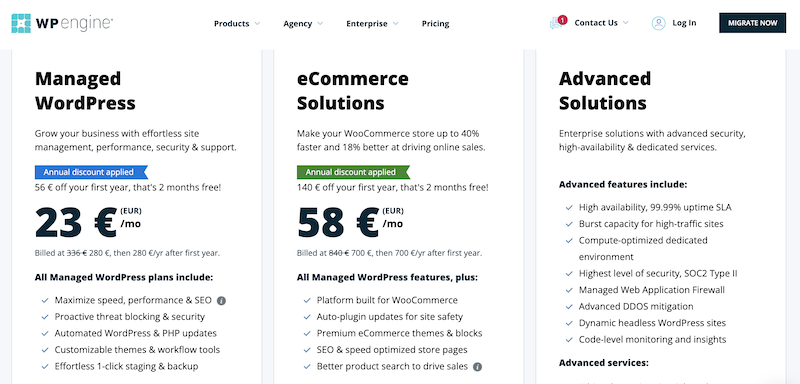Click the user profile icon beside Log In
The image size is (800, 384).
(x=658, y=23)
